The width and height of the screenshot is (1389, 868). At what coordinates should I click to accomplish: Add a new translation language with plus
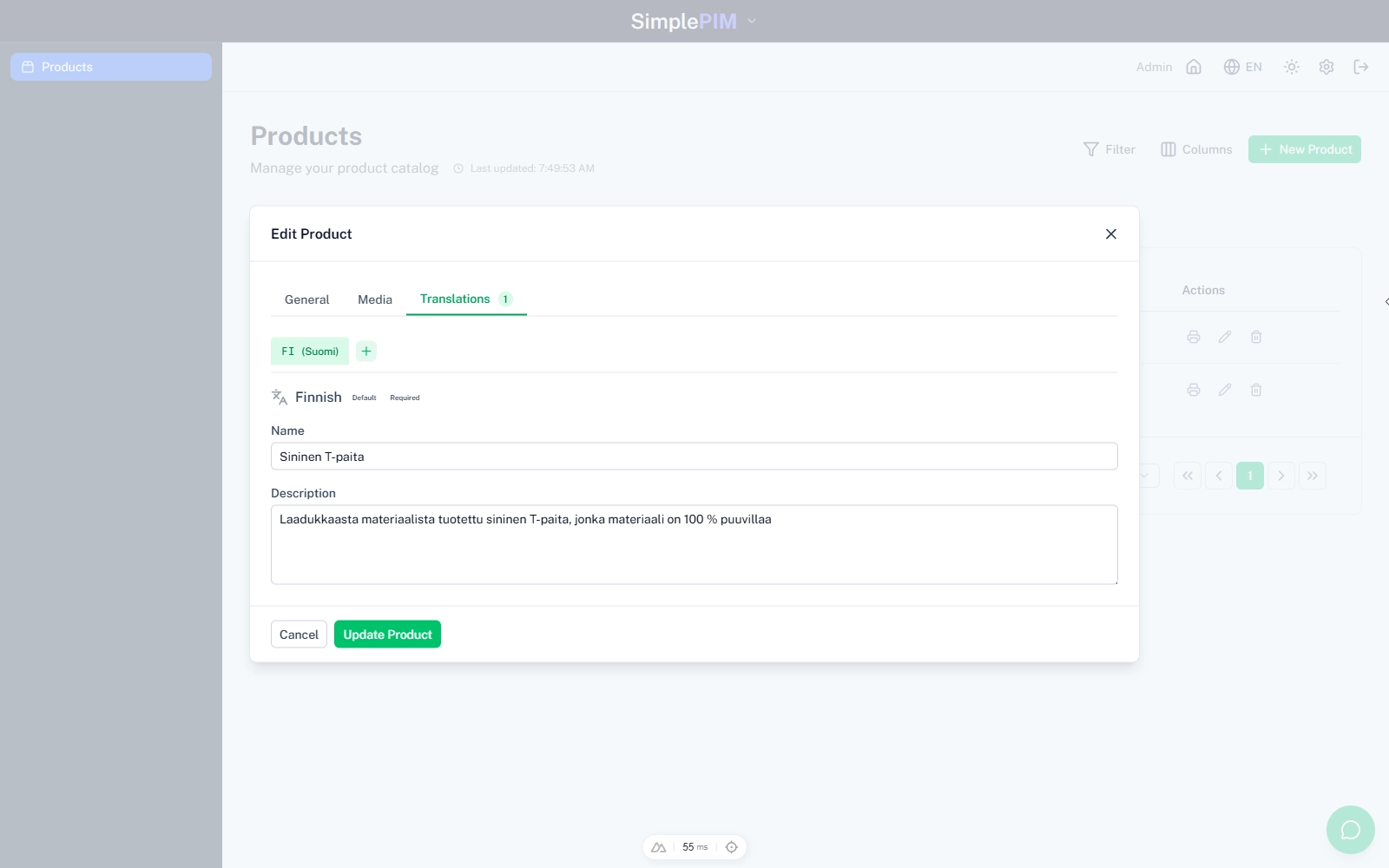click(366, 351)
